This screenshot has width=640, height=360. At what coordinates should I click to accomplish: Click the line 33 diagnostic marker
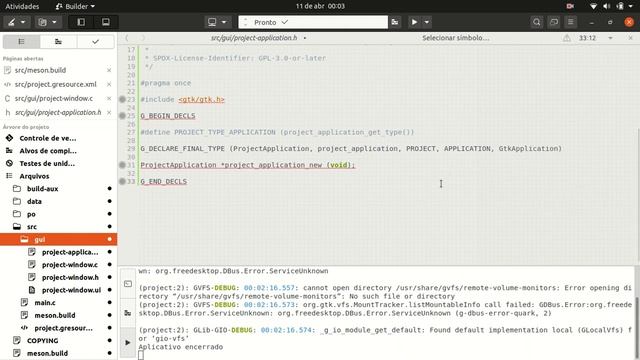click(x=122, y=181)
